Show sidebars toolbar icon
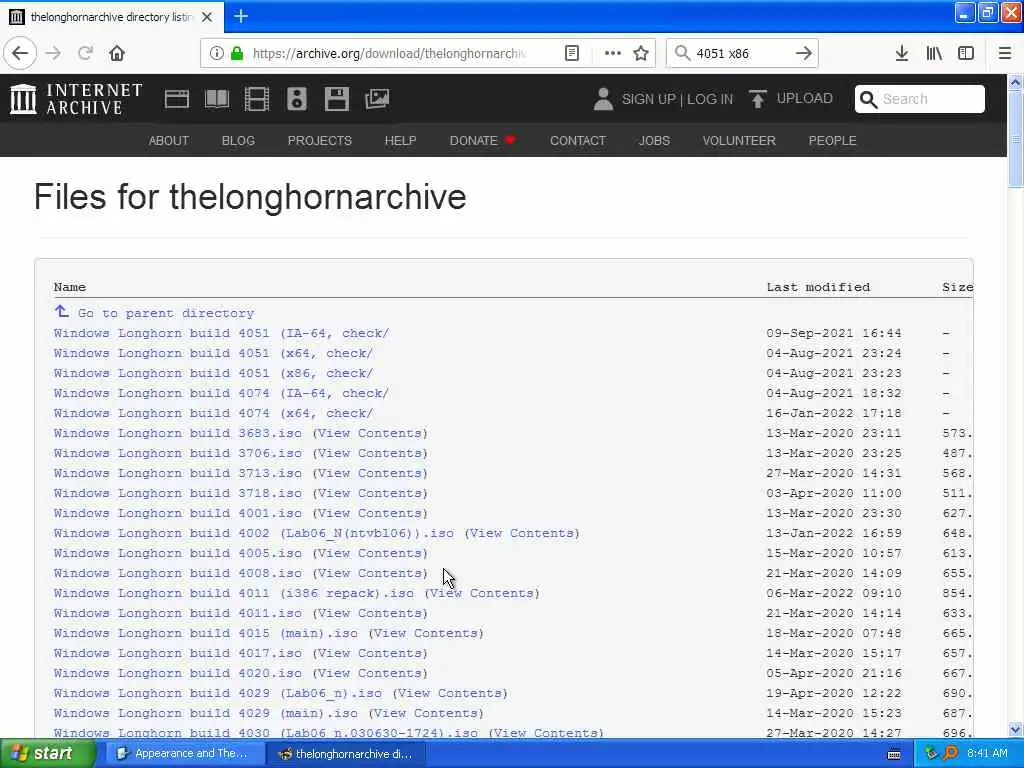Image resolution: width=1024 pixels, height=768 pixels. [x=966, y=53]
